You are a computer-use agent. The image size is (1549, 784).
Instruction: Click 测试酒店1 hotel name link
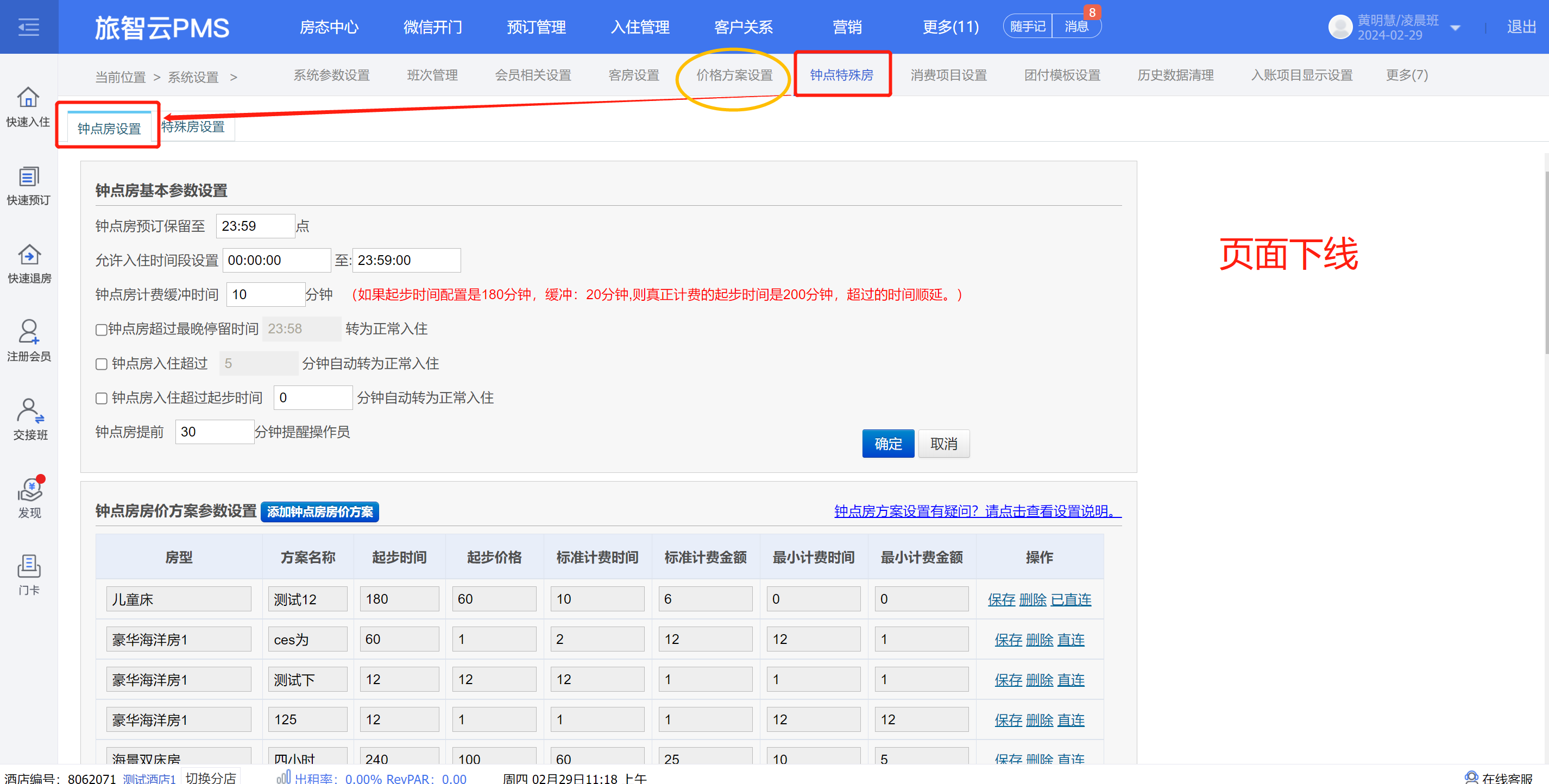point(149,779)
